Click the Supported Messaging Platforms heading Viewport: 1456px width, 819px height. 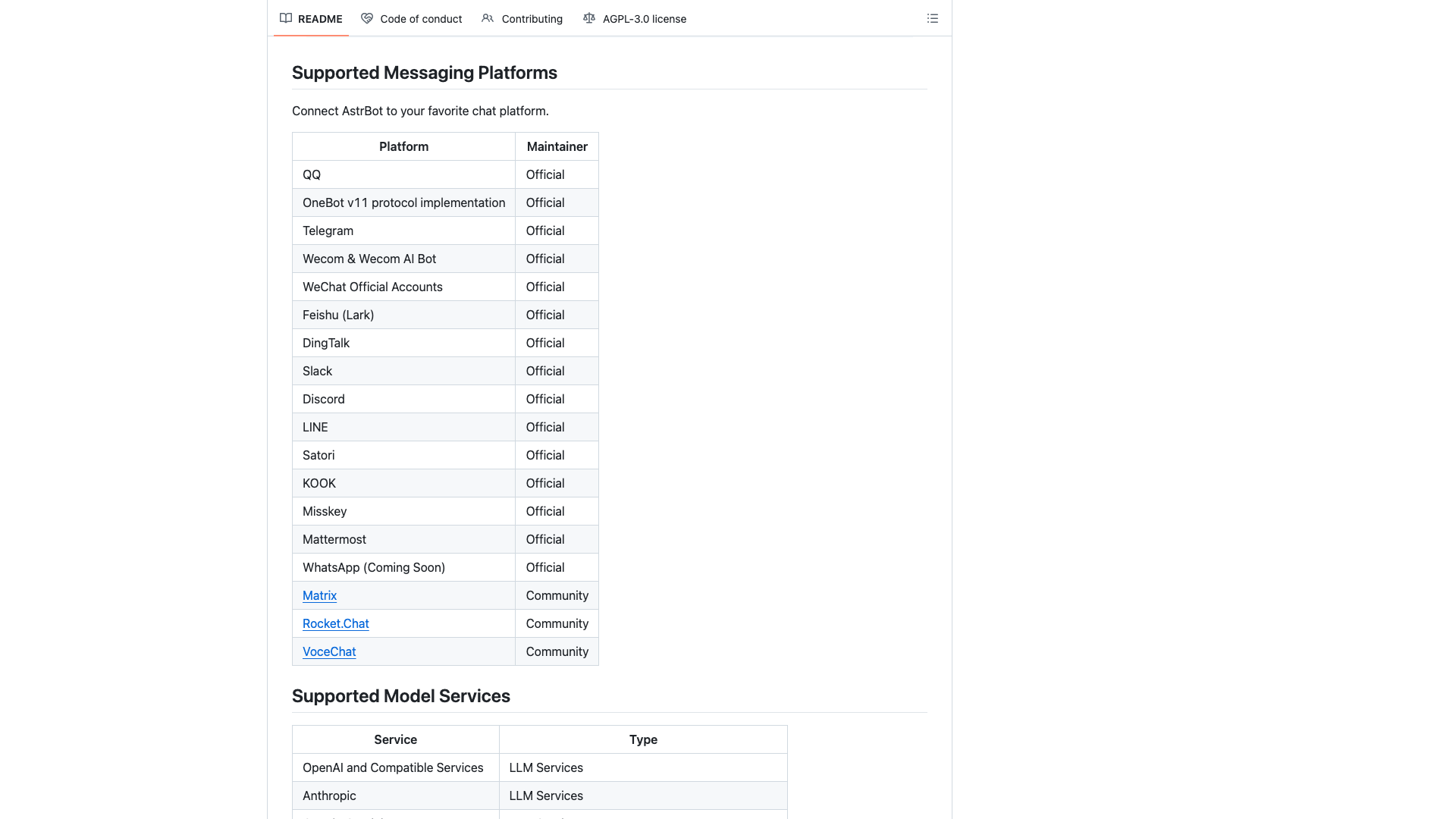[x=424, y=73]
